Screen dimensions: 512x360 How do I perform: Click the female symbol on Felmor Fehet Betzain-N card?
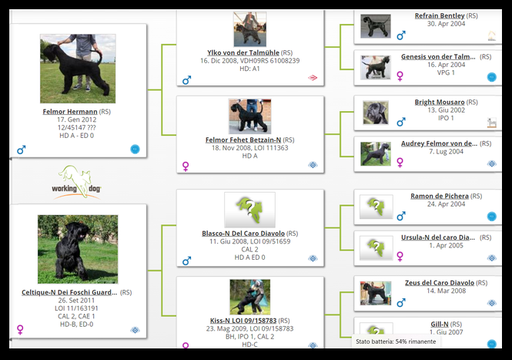click(x=186, y=166)
